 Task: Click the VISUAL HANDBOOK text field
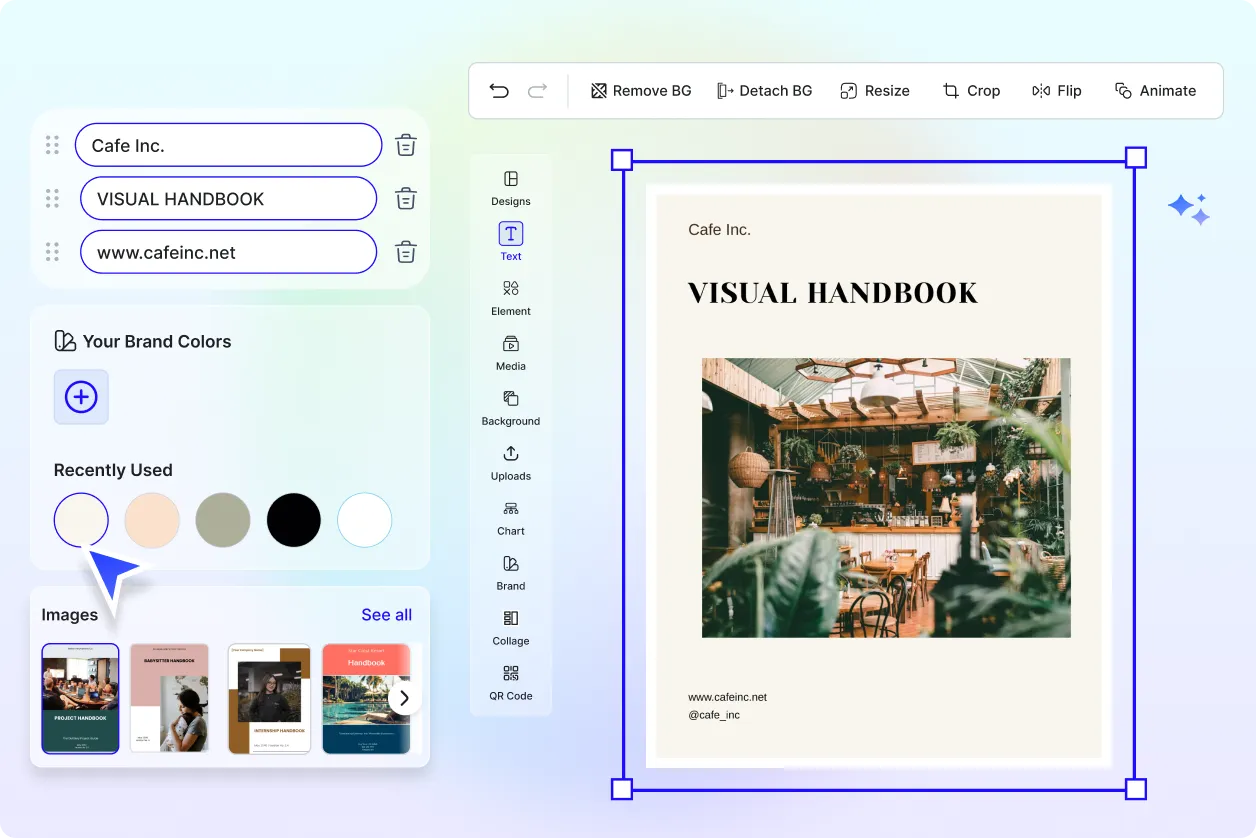point(228,199)
